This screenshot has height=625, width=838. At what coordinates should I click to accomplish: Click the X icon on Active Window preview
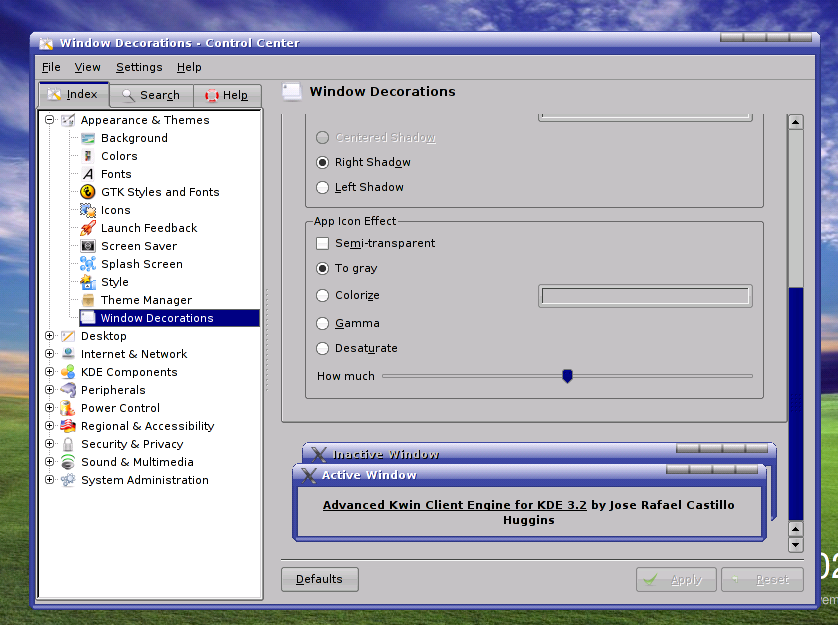click(x=308, y=475)
